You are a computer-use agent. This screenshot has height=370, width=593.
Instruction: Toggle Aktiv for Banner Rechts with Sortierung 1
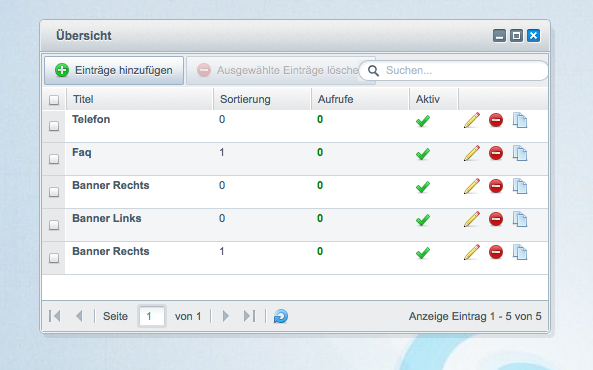click(x=423, y=253)
